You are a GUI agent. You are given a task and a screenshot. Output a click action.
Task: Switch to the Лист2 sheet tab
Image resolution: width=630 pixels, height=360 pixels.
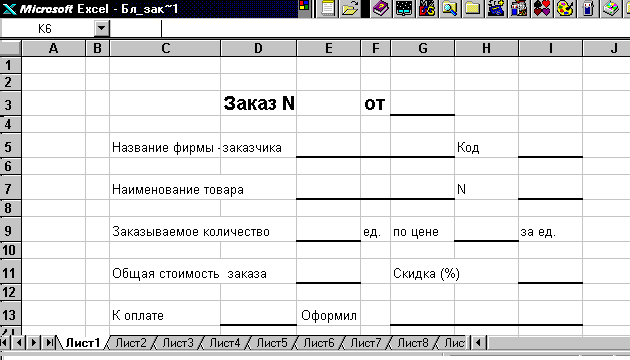(x=131, y=343)
